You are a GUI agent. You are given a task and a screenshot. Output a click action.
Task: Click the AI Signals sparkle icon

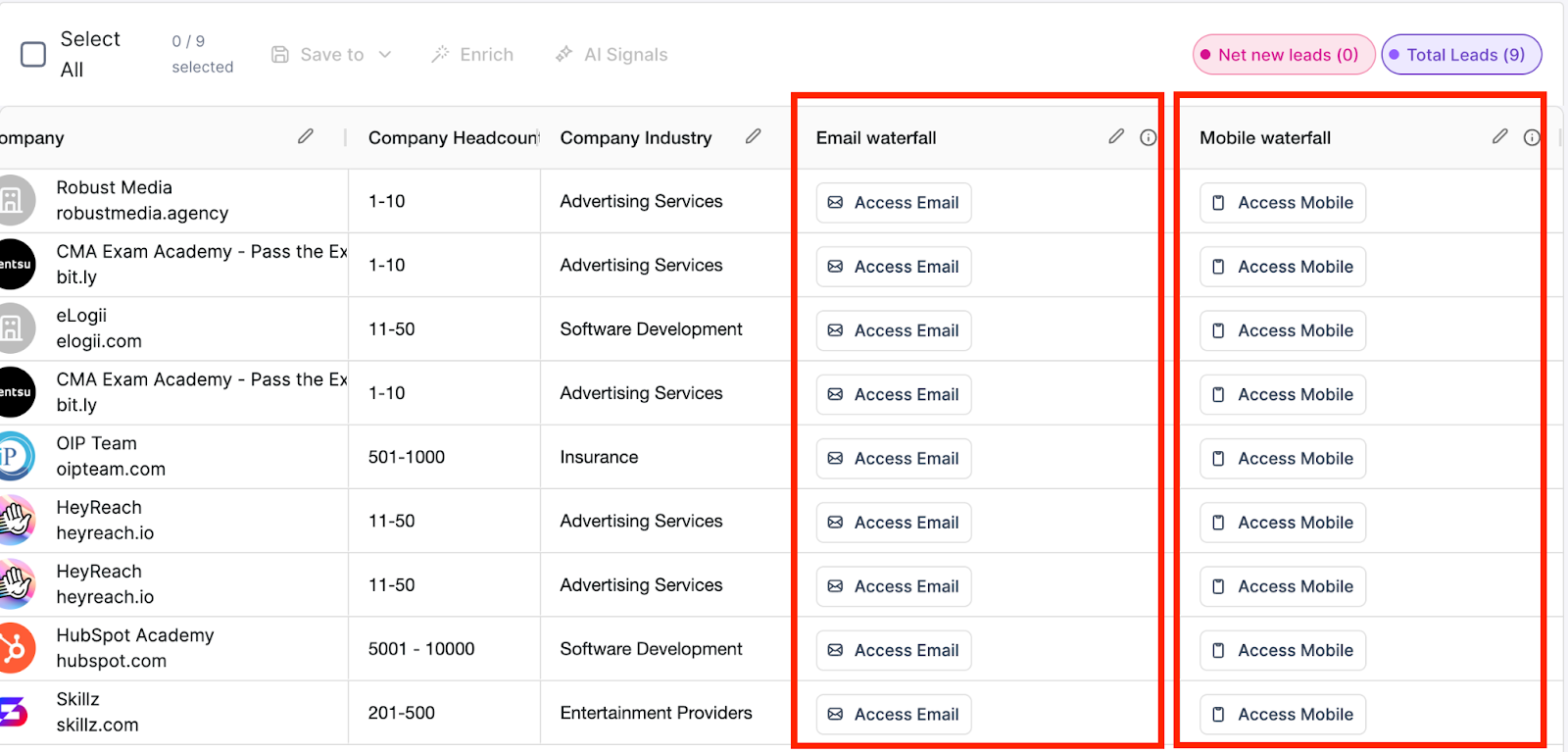point(563,54)
